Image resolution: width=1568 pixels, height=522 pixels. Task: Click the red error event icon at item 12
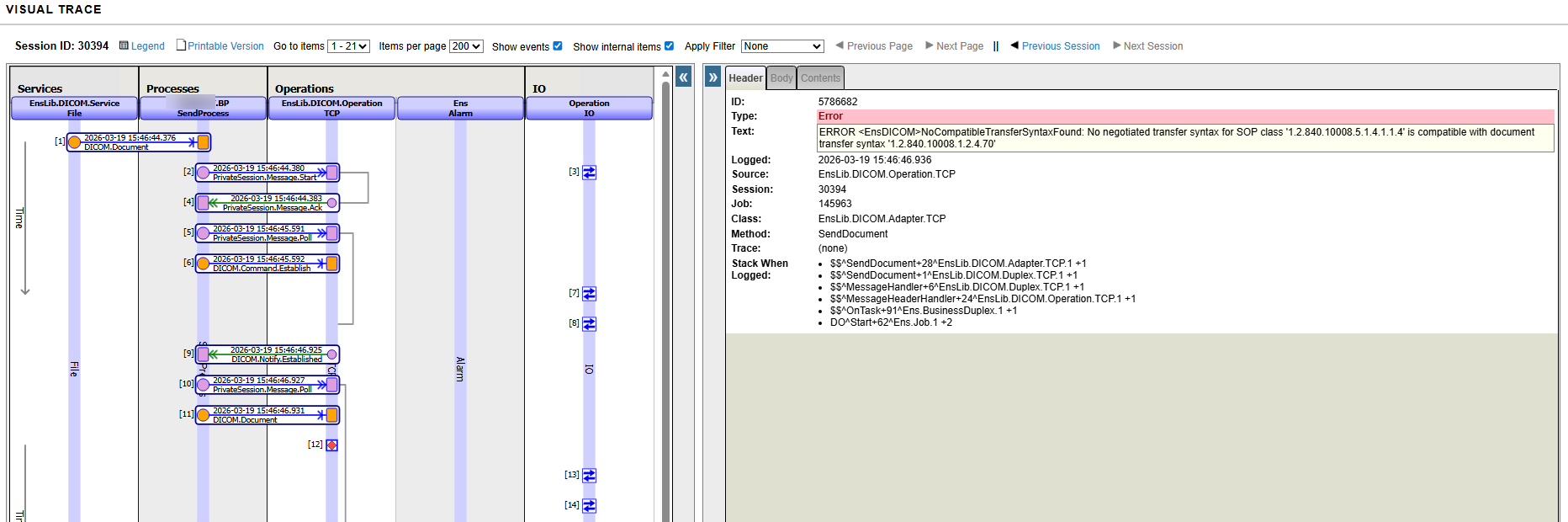(332, 445)
